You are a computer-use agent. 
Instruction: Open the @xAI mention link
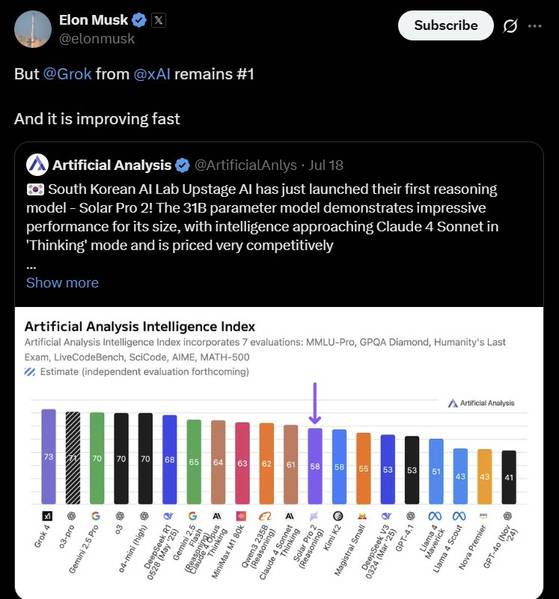point(152,74)
